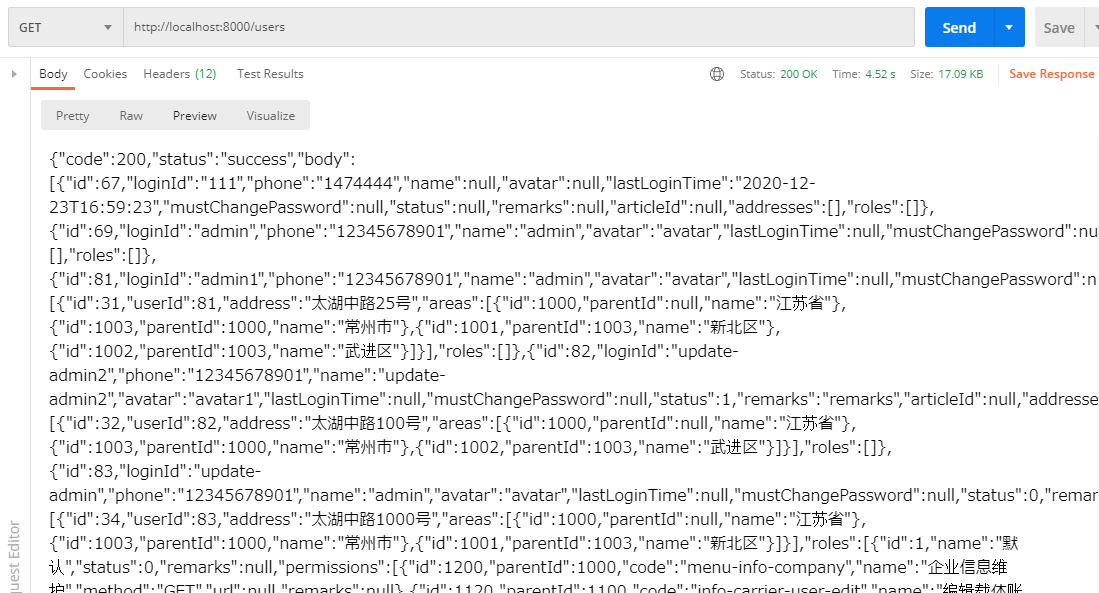
Task: Click the globe network information icon
Action: [717, 74]
